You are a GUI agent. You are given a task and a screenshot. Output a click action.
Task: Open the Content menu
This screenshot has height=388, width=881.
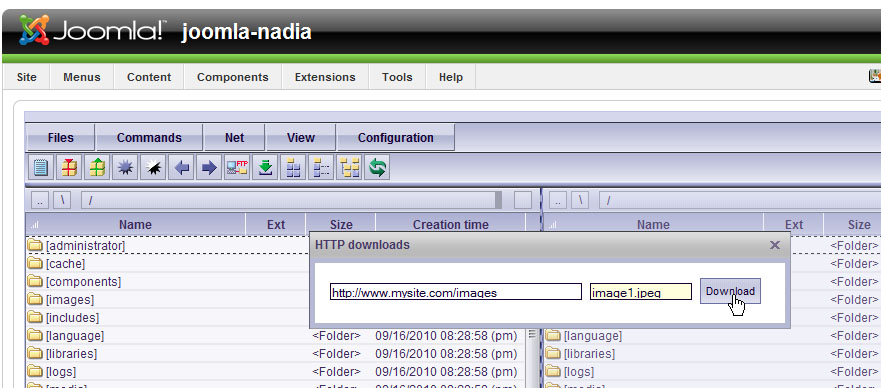(149, 77)
